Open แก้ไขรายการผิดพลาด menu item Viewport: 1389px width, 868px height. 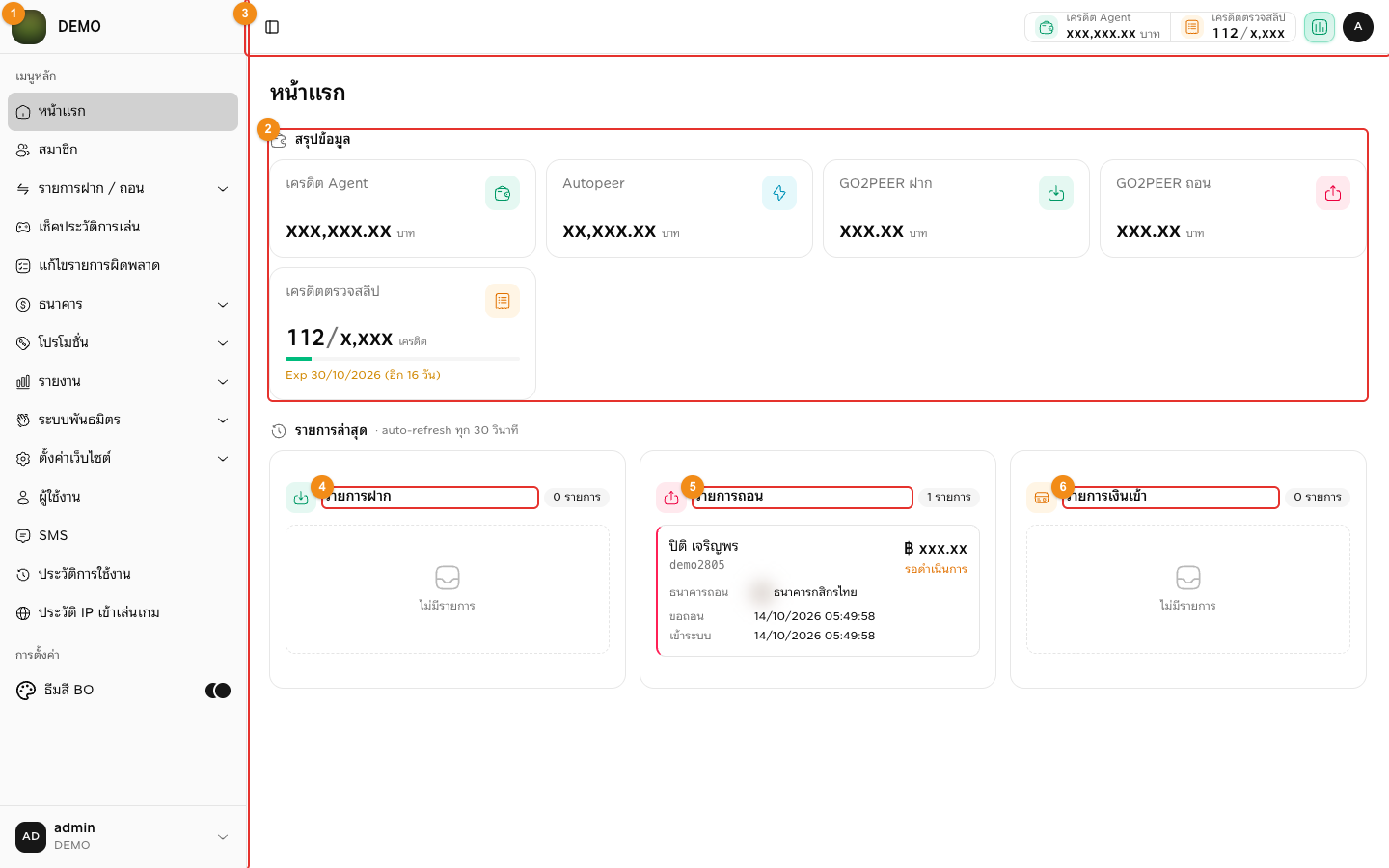(123, 266)
